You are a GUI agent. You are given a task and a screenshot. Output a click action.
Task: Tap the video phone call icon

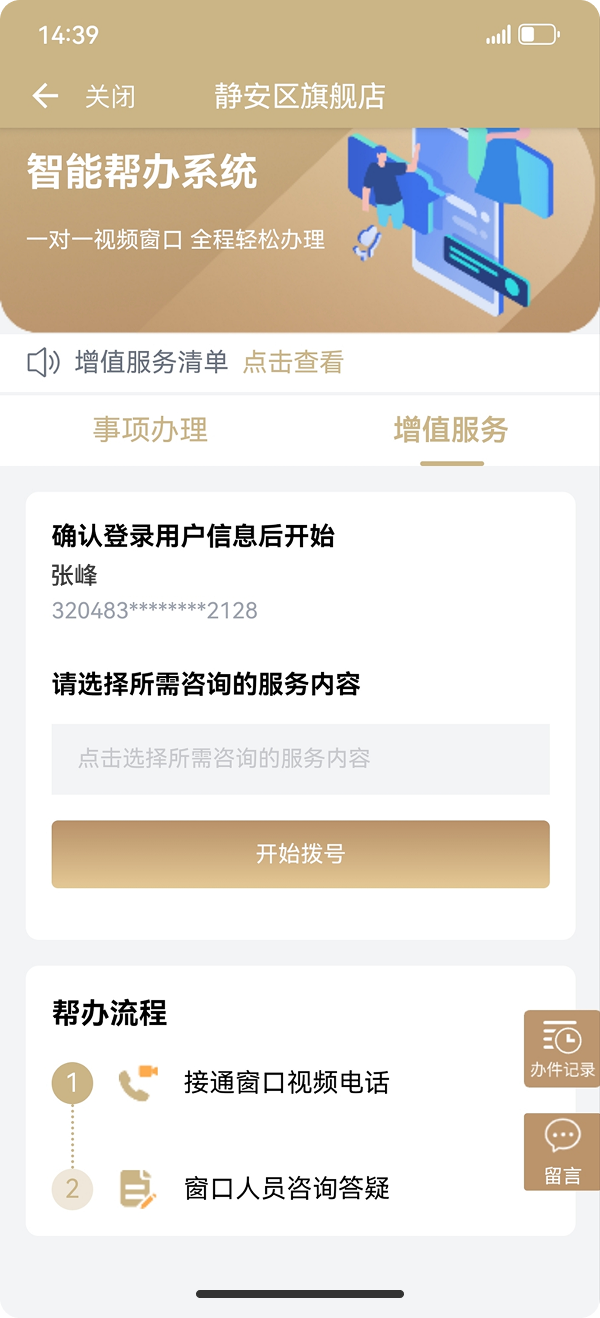(137, 1083)
